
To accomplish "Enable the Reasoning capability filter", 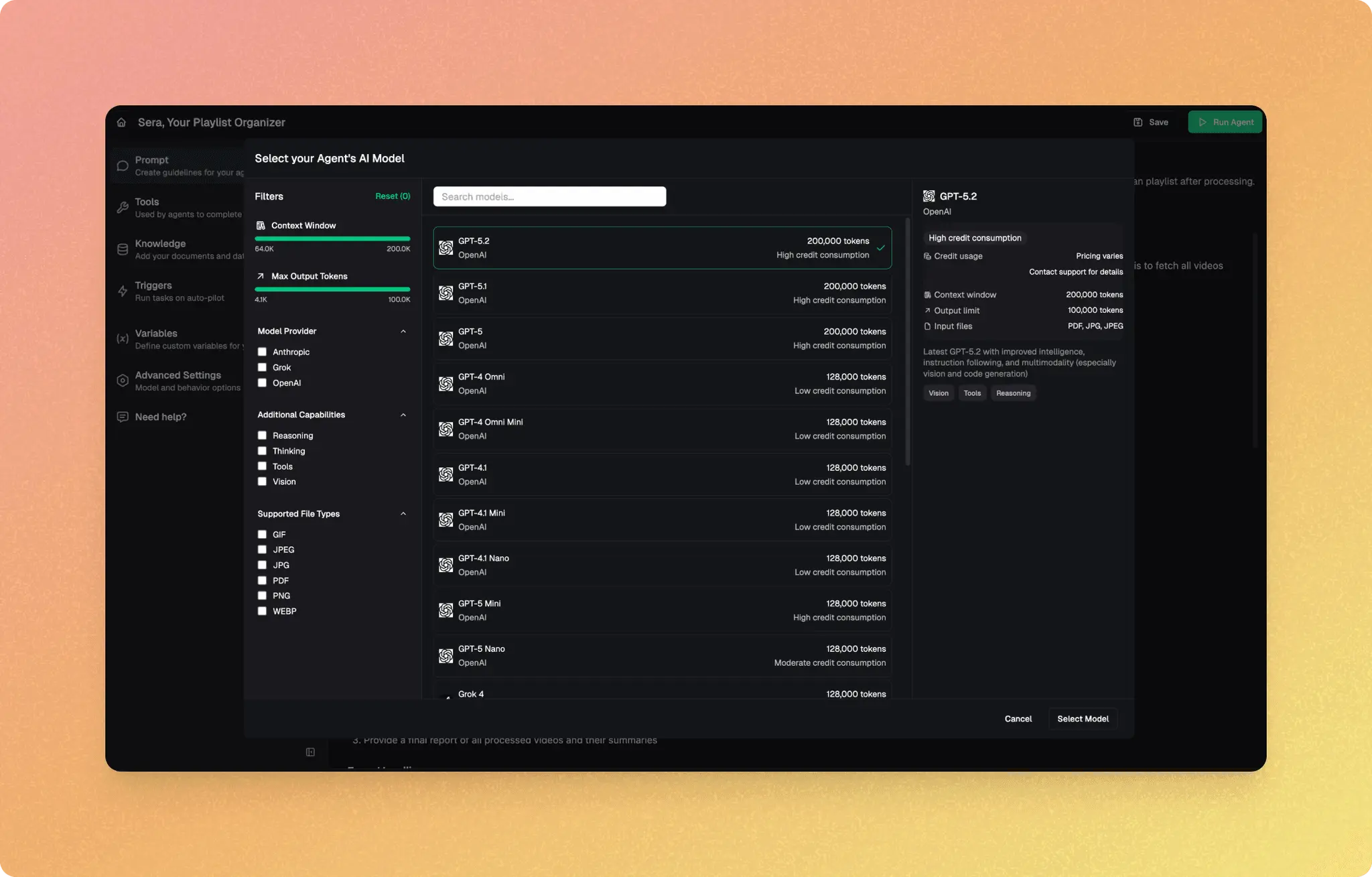I will tap(262, 435).
